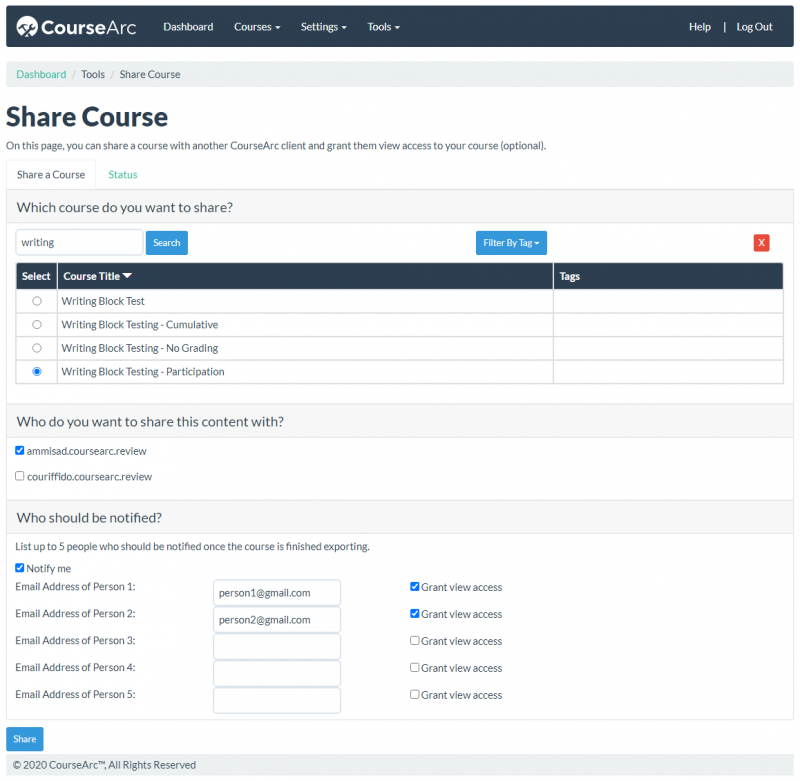Click the Tools breadcrumb item
The image size is (800, 781).
(x=93, y=74)
